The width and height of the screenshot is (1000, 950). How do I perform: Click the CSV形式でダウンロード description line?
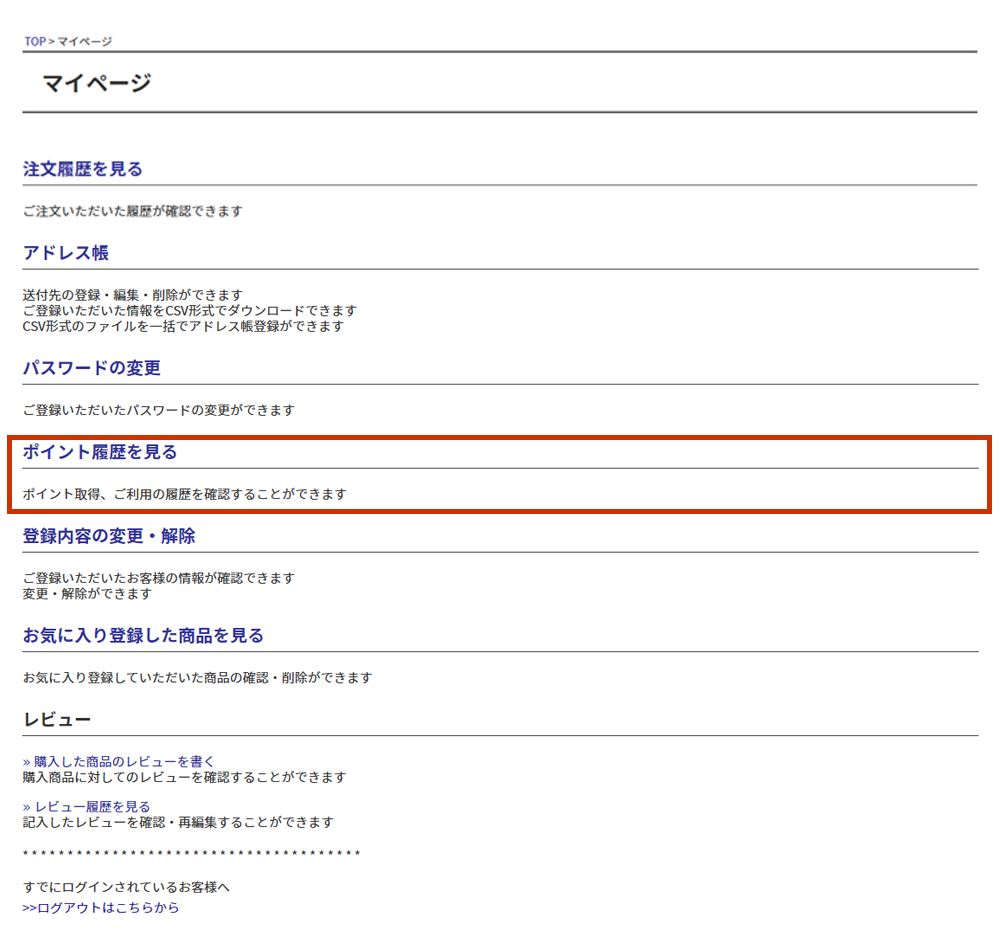click(189, 310)
